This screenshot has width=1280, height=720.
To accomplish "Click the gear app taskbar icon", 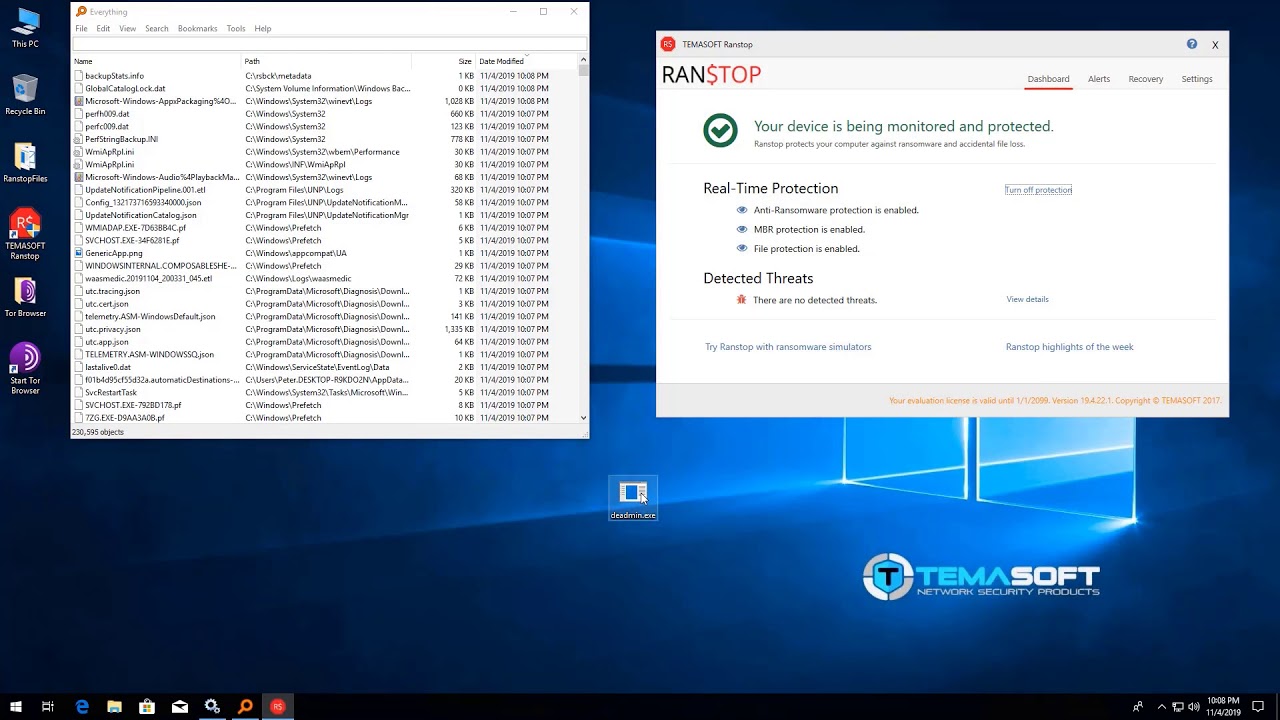I will (x=212, y=707).
